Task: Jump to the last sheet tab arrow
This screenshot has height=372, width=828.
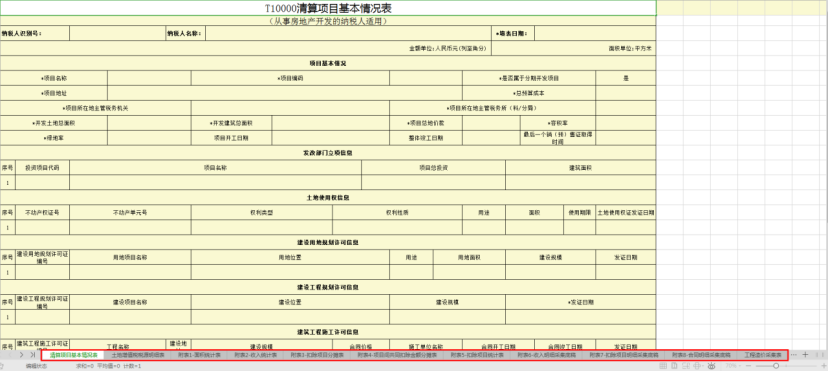Action: [x=33, y=355]
